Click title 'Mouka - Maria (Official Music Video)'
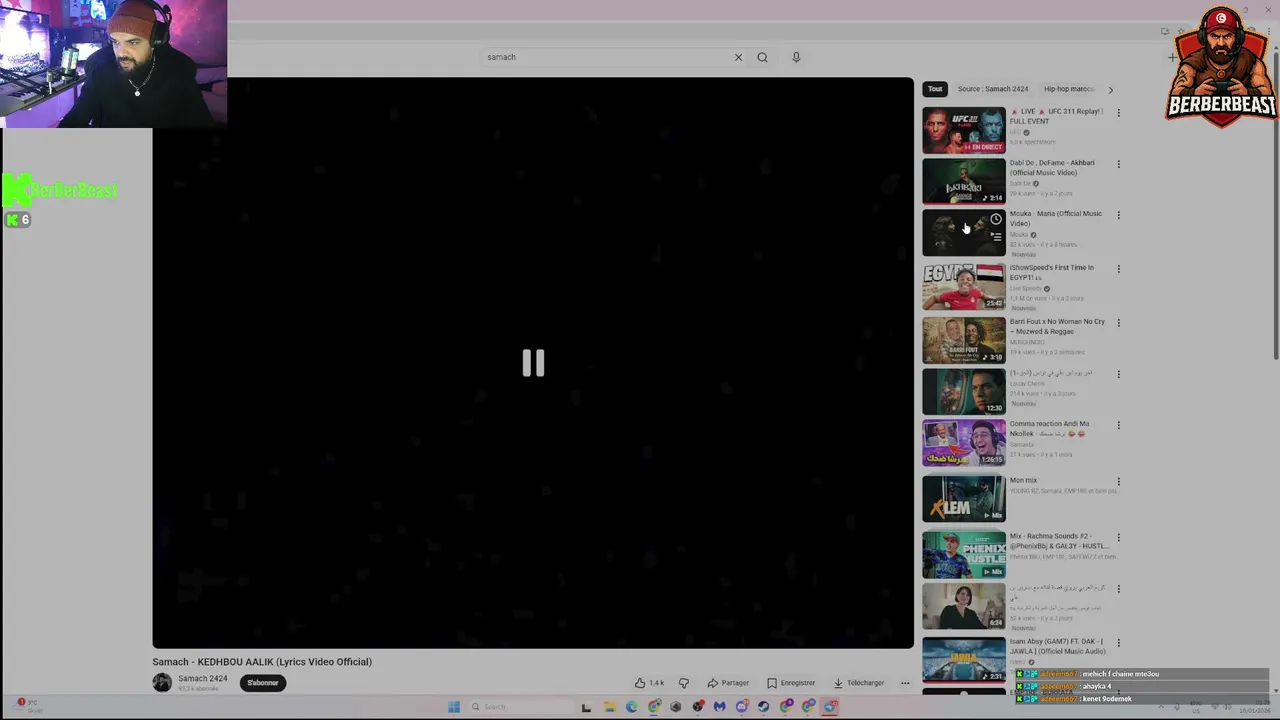 click(1055, 218)
